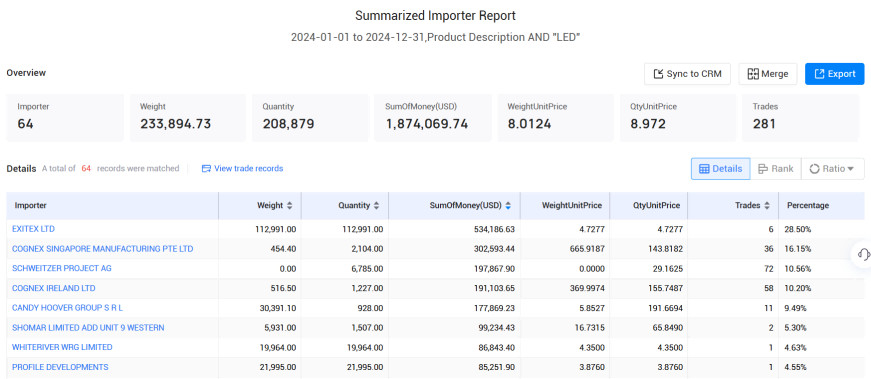Sort by SumOfMoney(USD) column arrows
871x379 pixels.
(508, 206)
